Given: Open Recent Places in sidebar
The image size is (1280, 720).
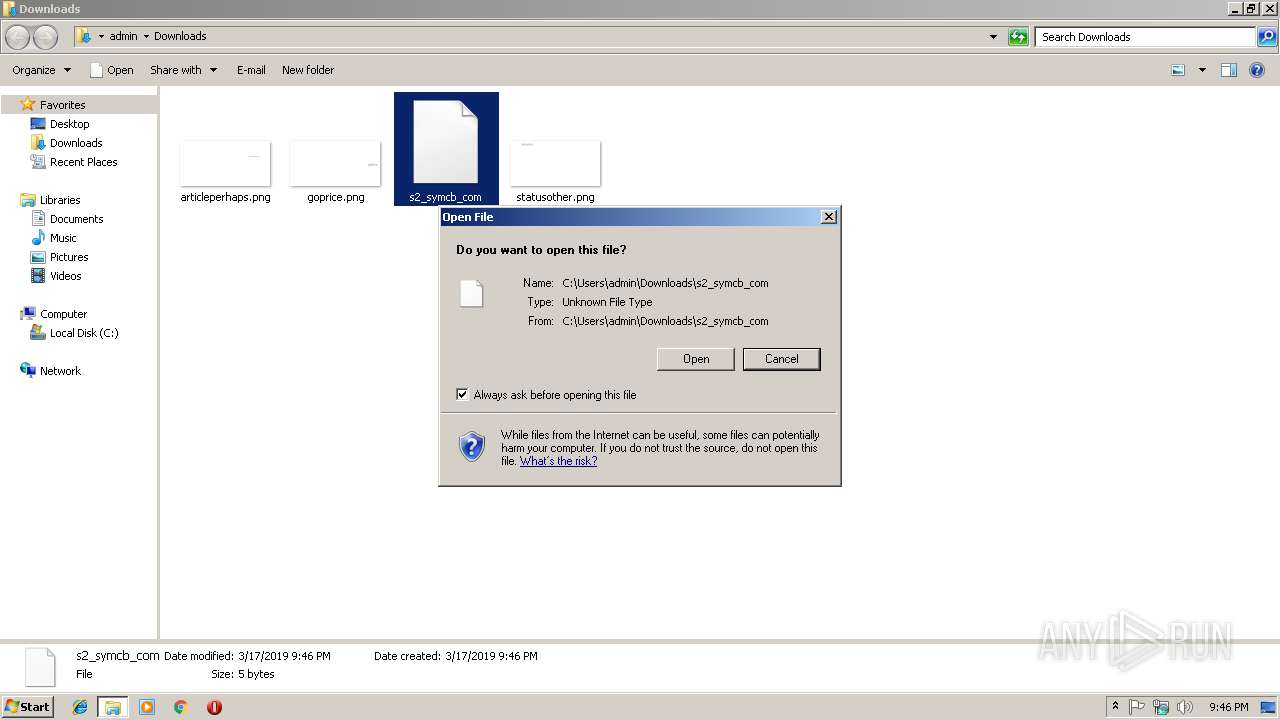Looking at the screenshot, I should [x=83, y=162].
